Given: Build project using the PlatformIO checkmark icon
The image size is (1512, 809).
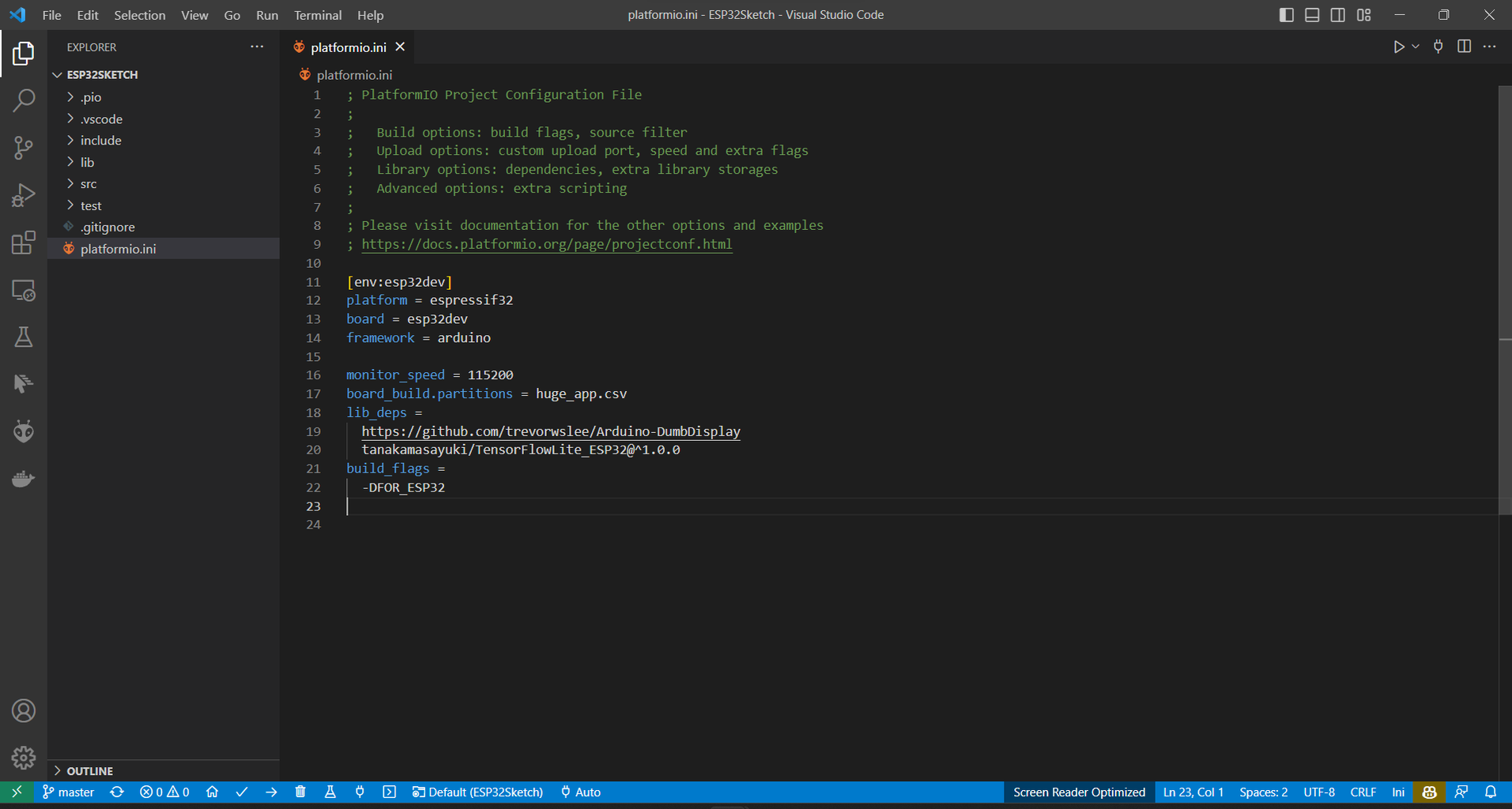Looking at the screenshot, I should pos(243,792).
